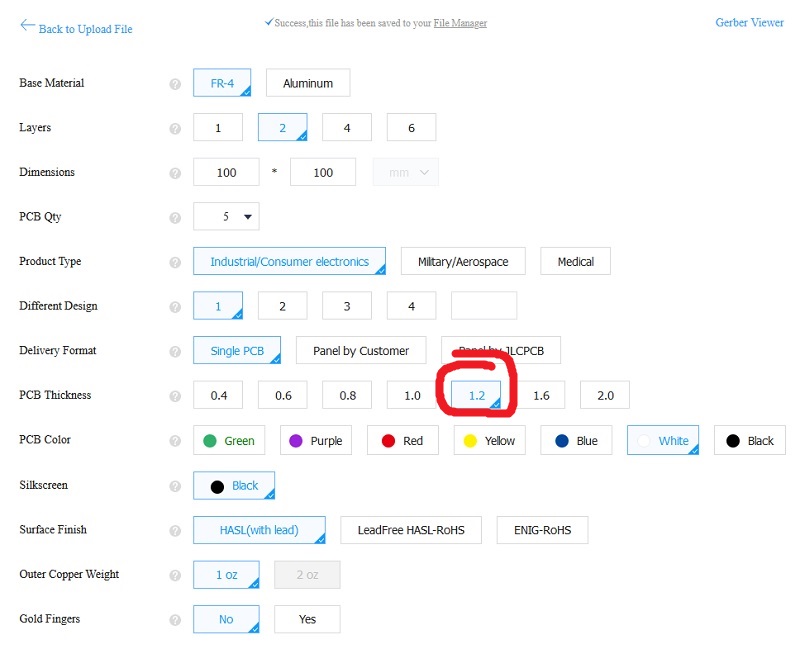Click the second dimension field showing 100
The height and width of the screenshot is (649, 800).
(323, 172)
